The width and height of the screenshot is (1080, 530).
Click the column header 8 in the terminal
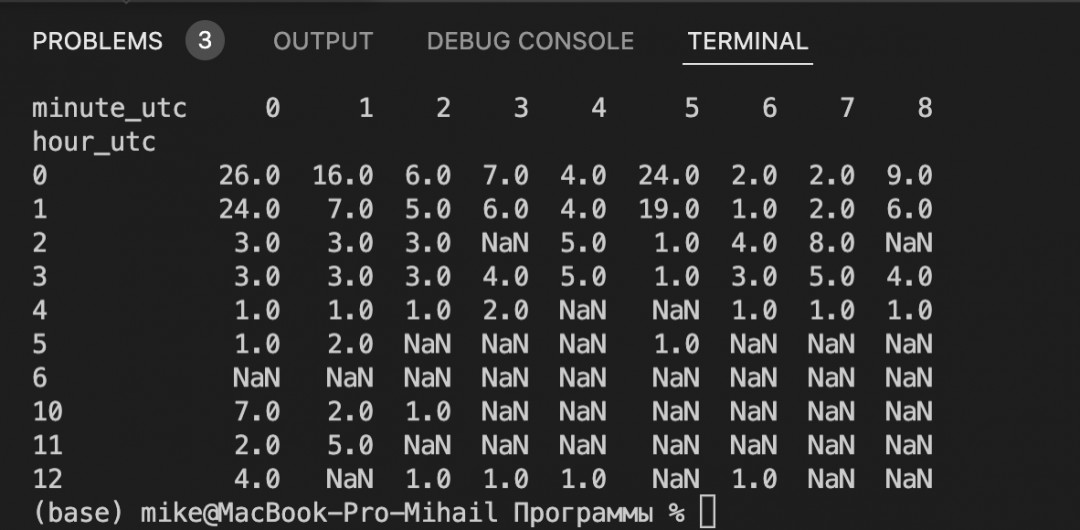[924, 108]
